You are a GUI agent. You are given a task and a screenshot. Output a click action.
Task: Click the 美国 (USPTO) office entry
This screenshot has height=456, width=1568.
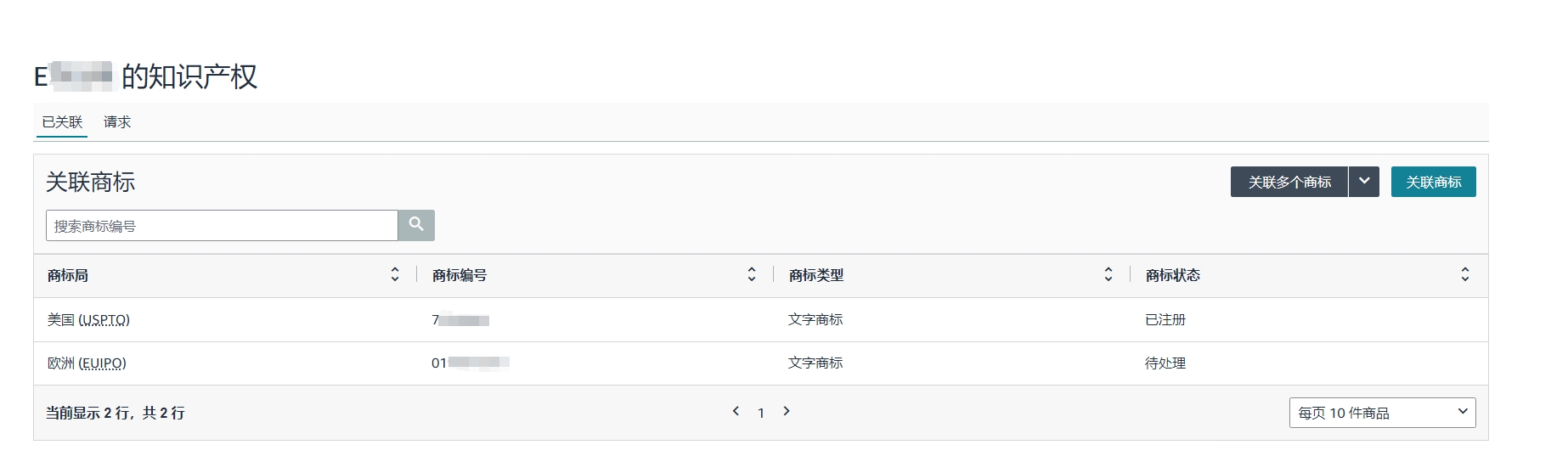coord(88,320)
